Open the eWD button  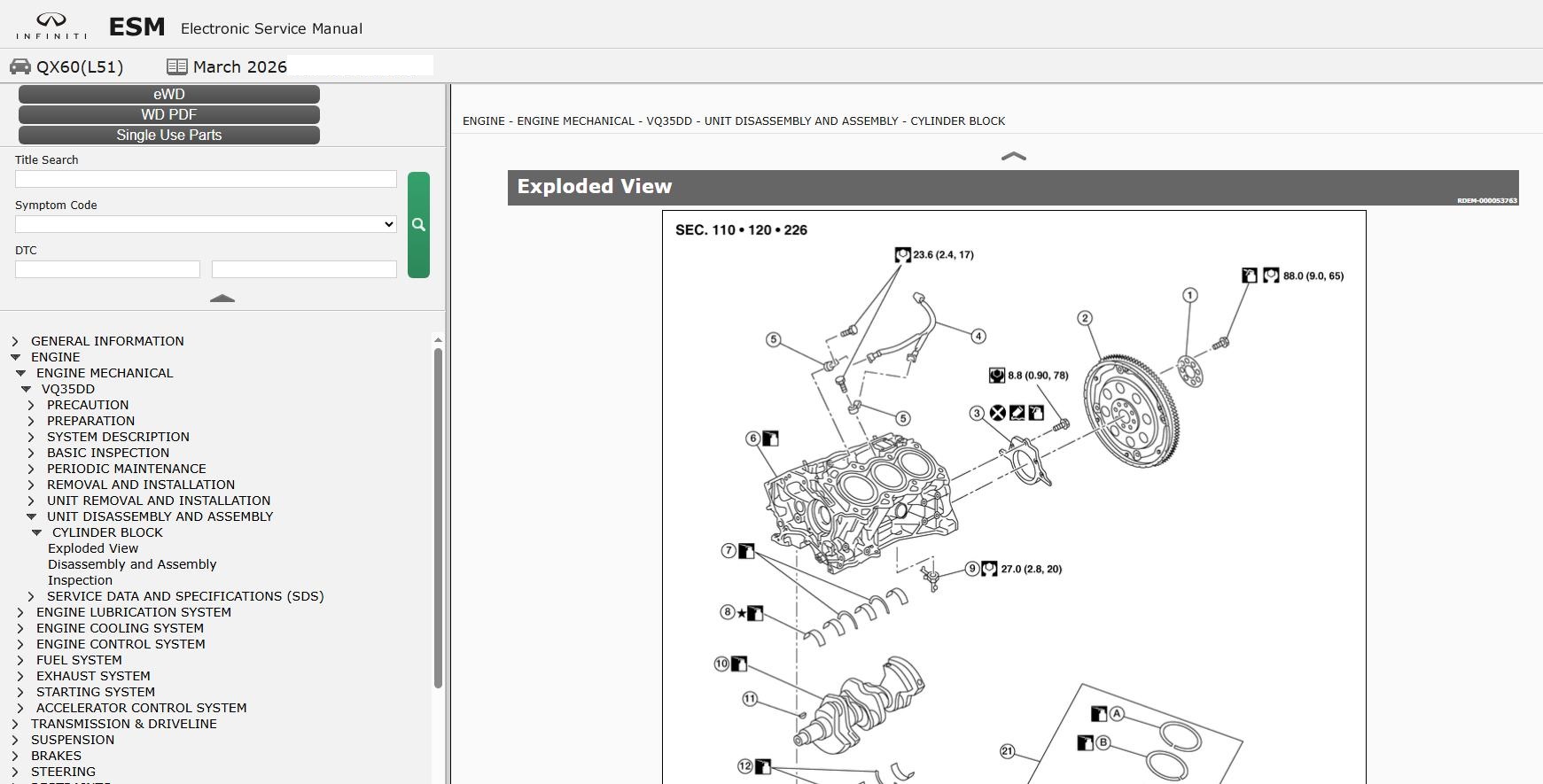tap(169, 94)
